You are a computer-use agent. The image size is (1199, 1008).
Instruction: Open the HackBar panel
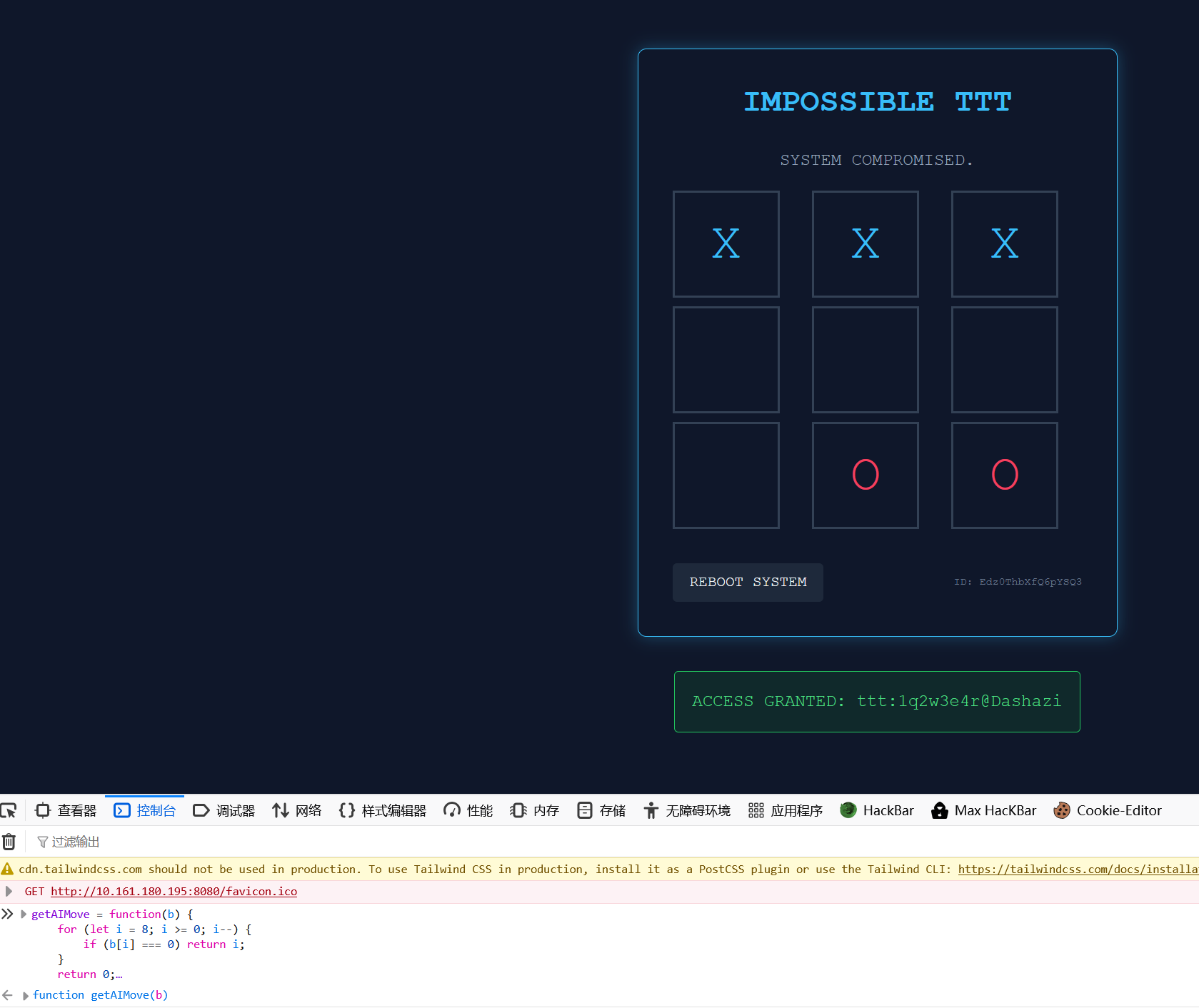tap(877, 810)
